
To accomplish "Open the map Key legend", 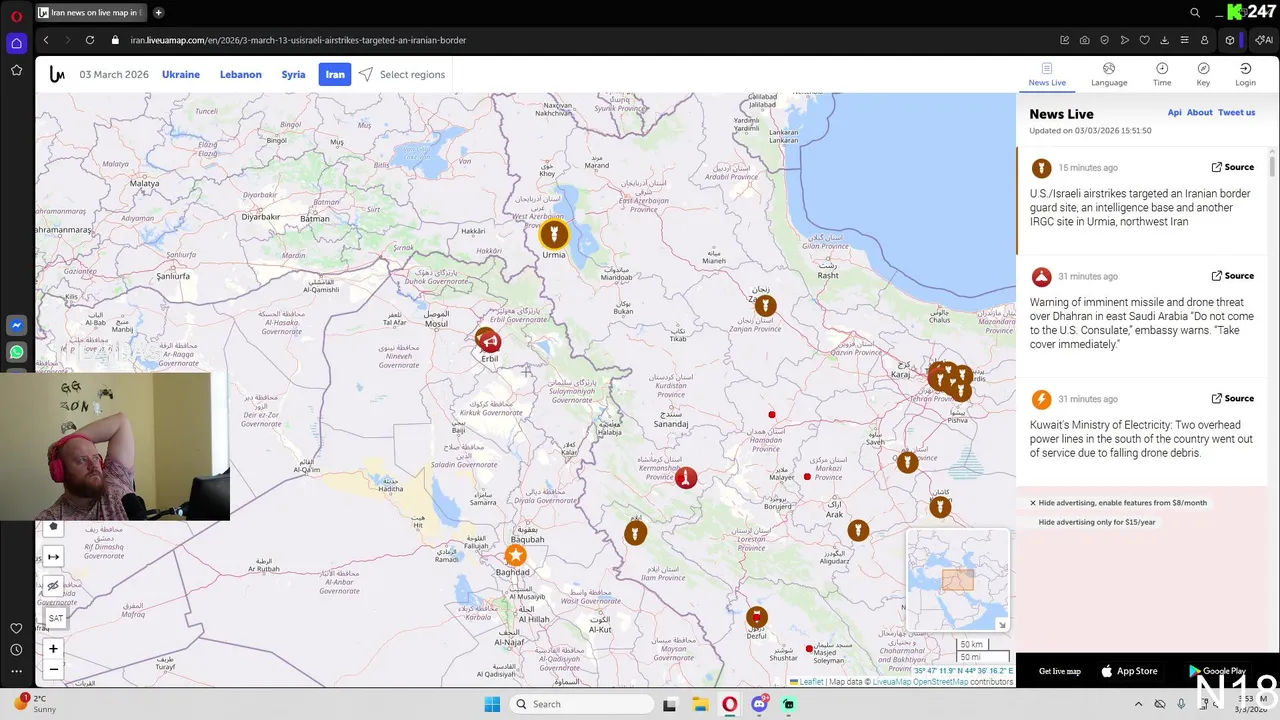I will (x=1203, y=74).
